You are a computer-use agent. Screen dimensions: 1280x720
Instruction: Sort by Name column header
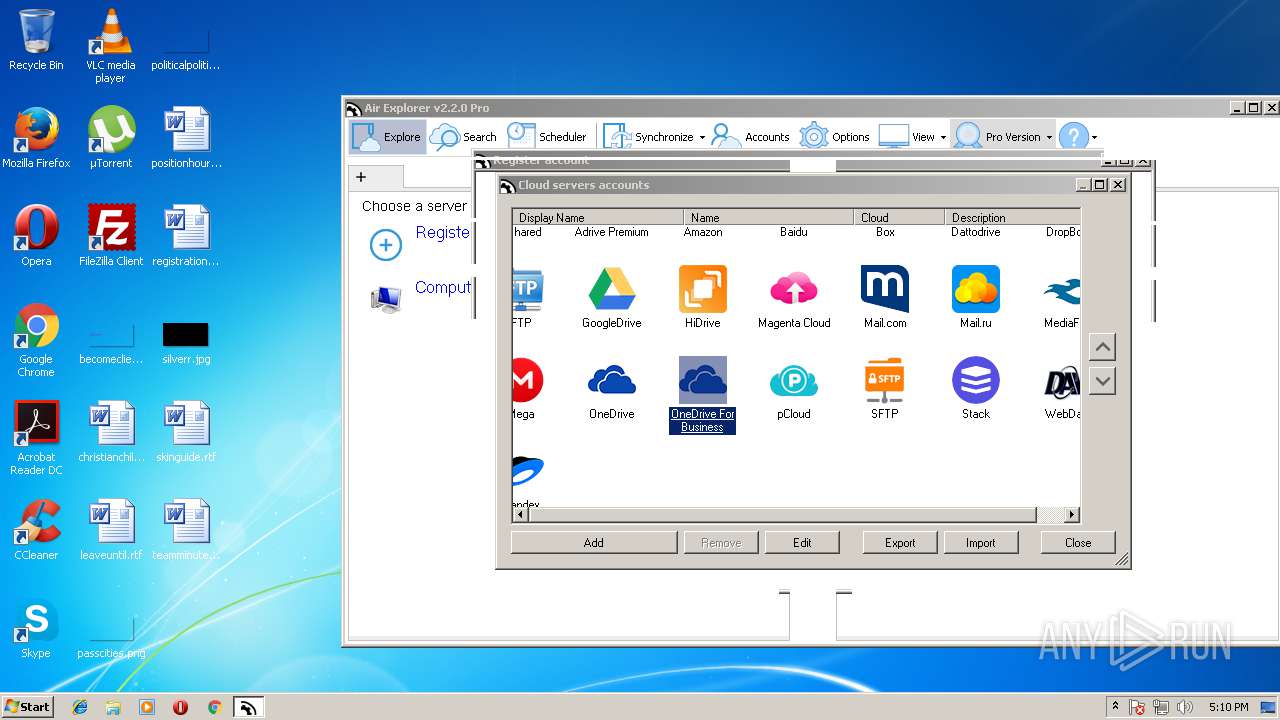click(x=769, y=217)
